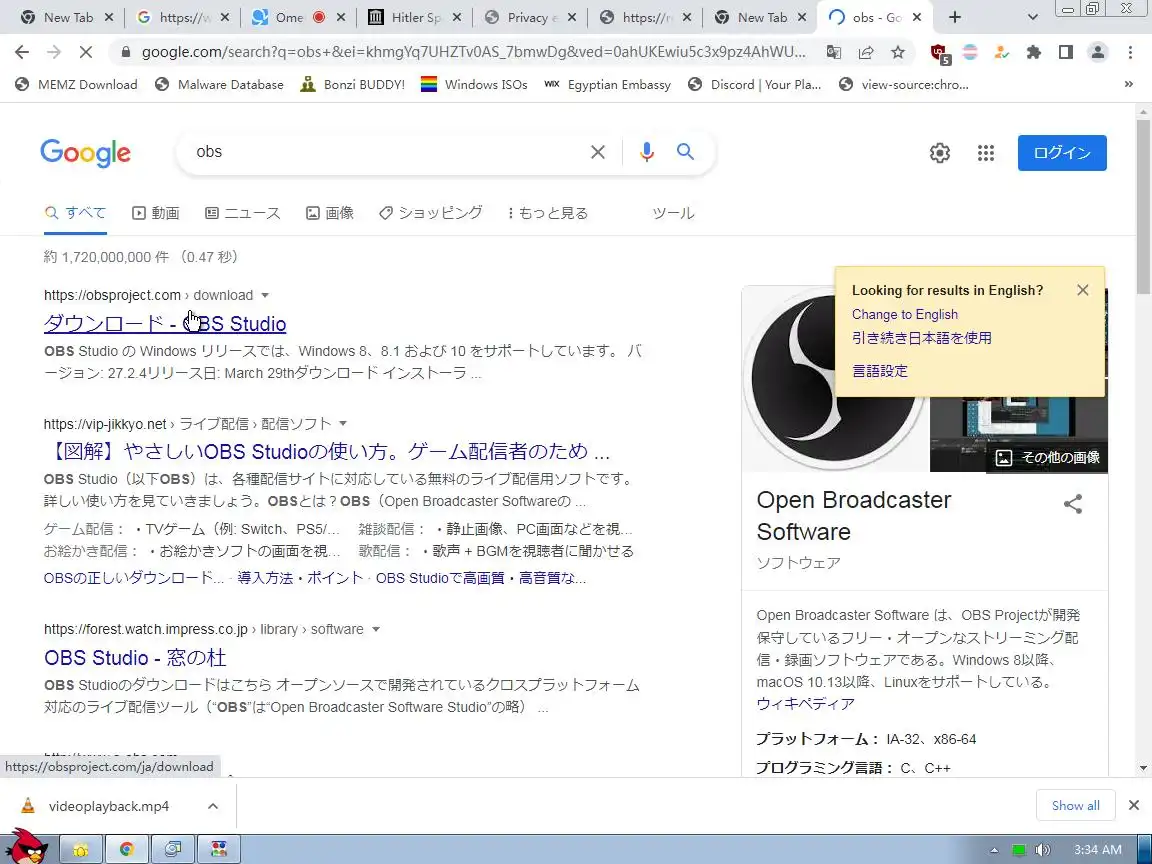Start voice search with the microphone

point(647,152)
